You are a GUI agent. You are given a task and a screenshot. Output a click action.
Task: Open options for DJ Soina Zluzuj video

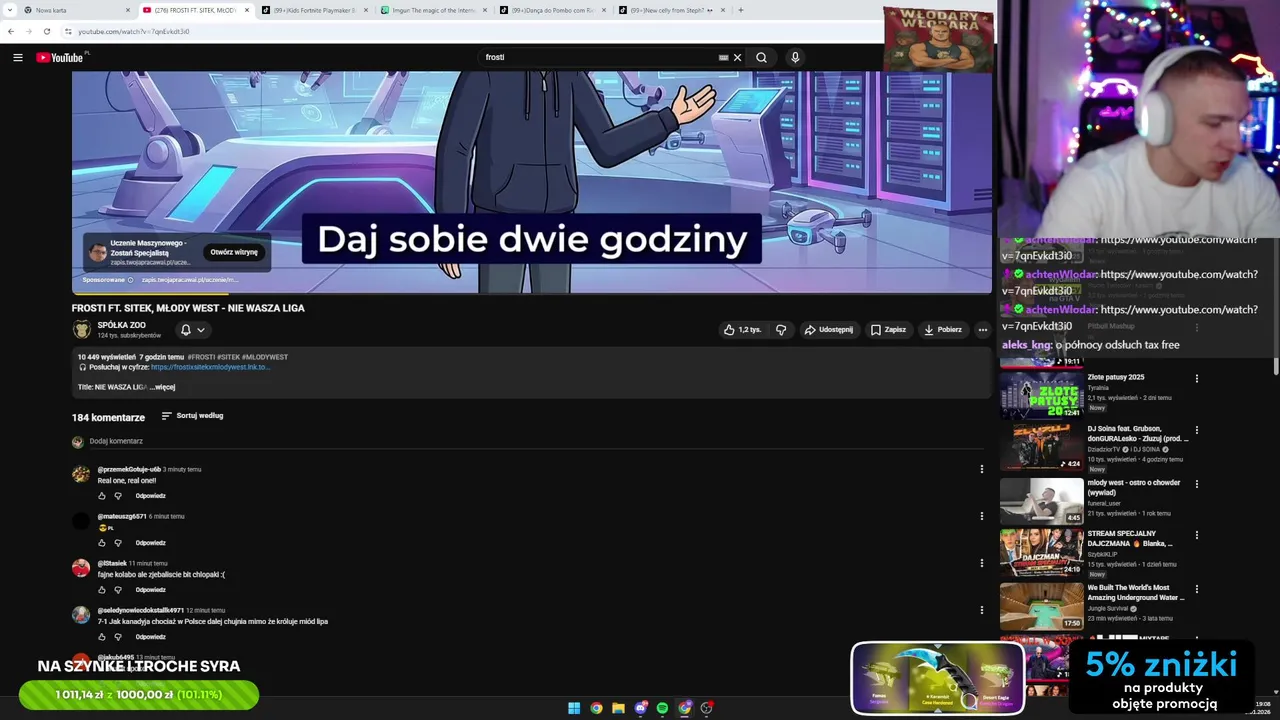pos(1197,430)
